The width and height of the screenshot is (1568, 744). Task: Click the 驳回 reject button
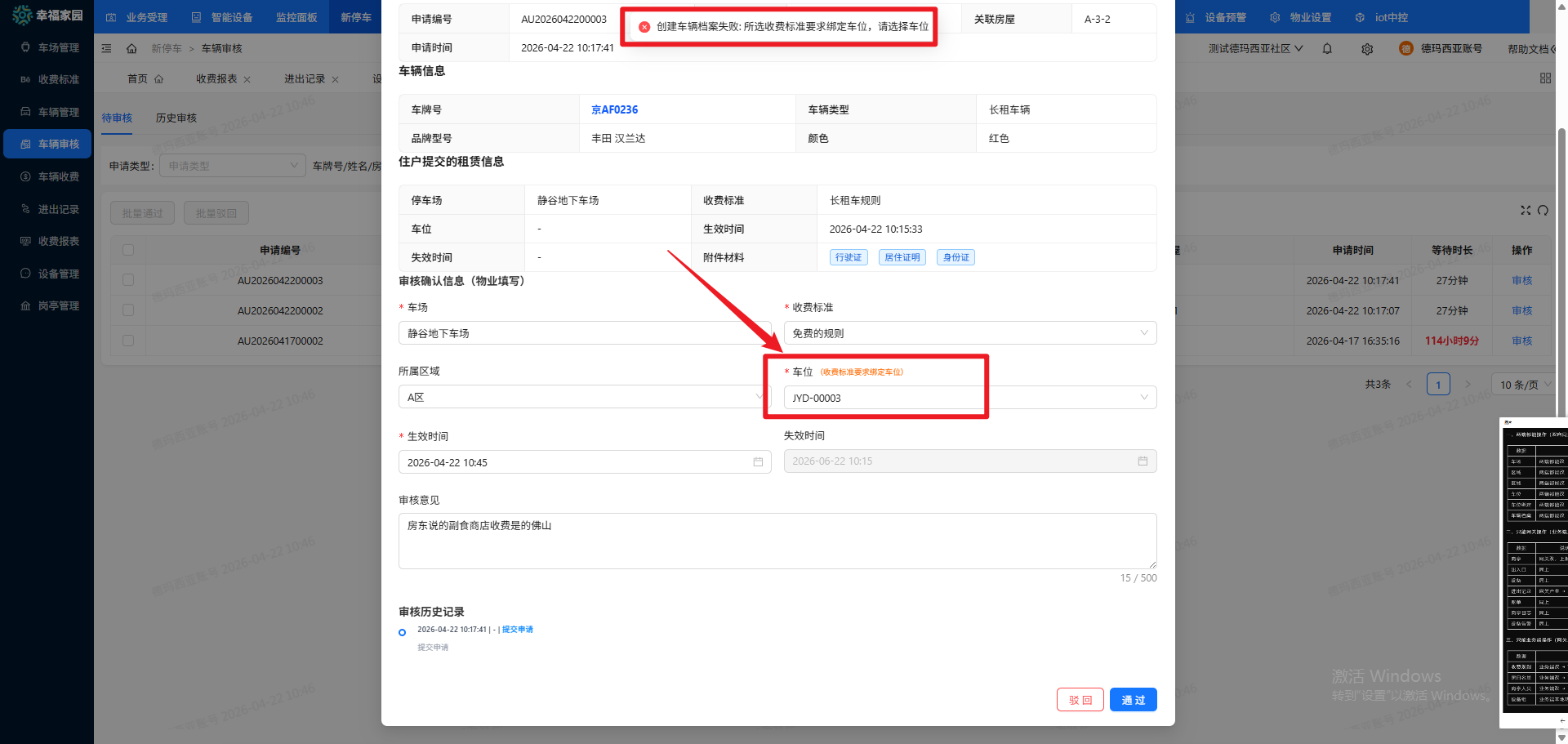click(1080, 700)
